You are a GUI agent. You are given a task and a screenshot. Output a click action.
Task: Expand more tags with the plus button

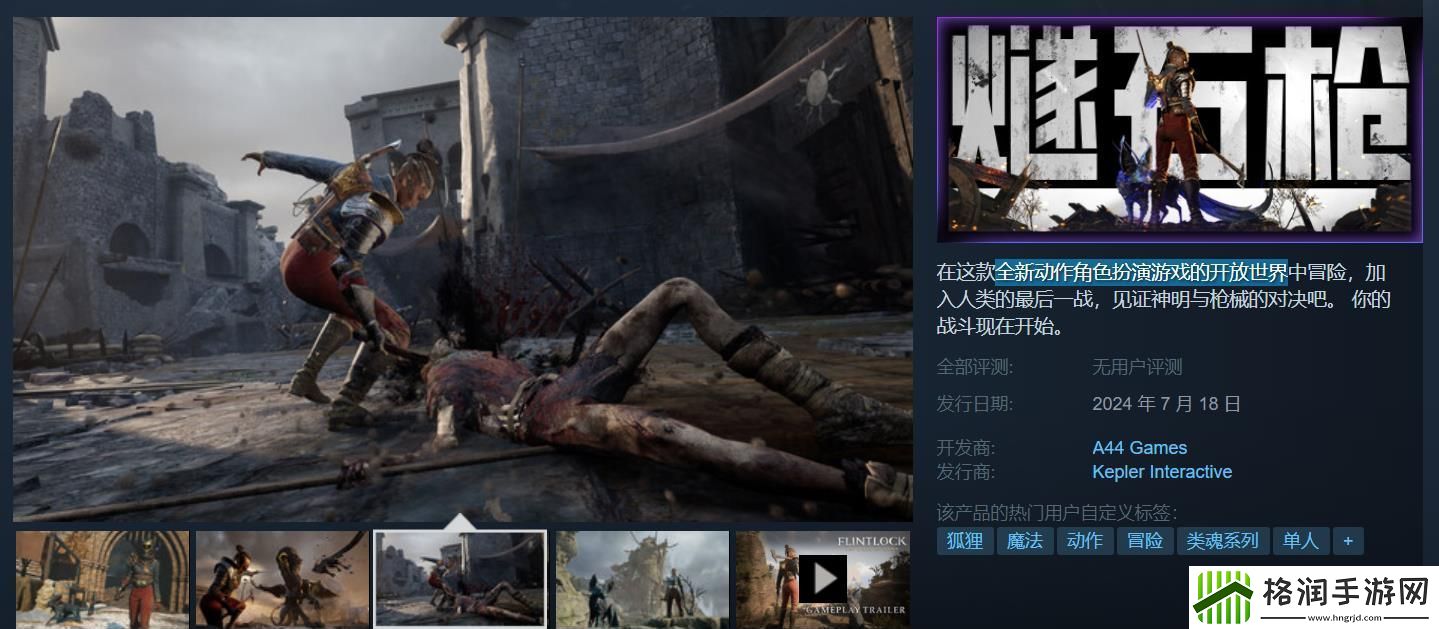(1348, 541)
